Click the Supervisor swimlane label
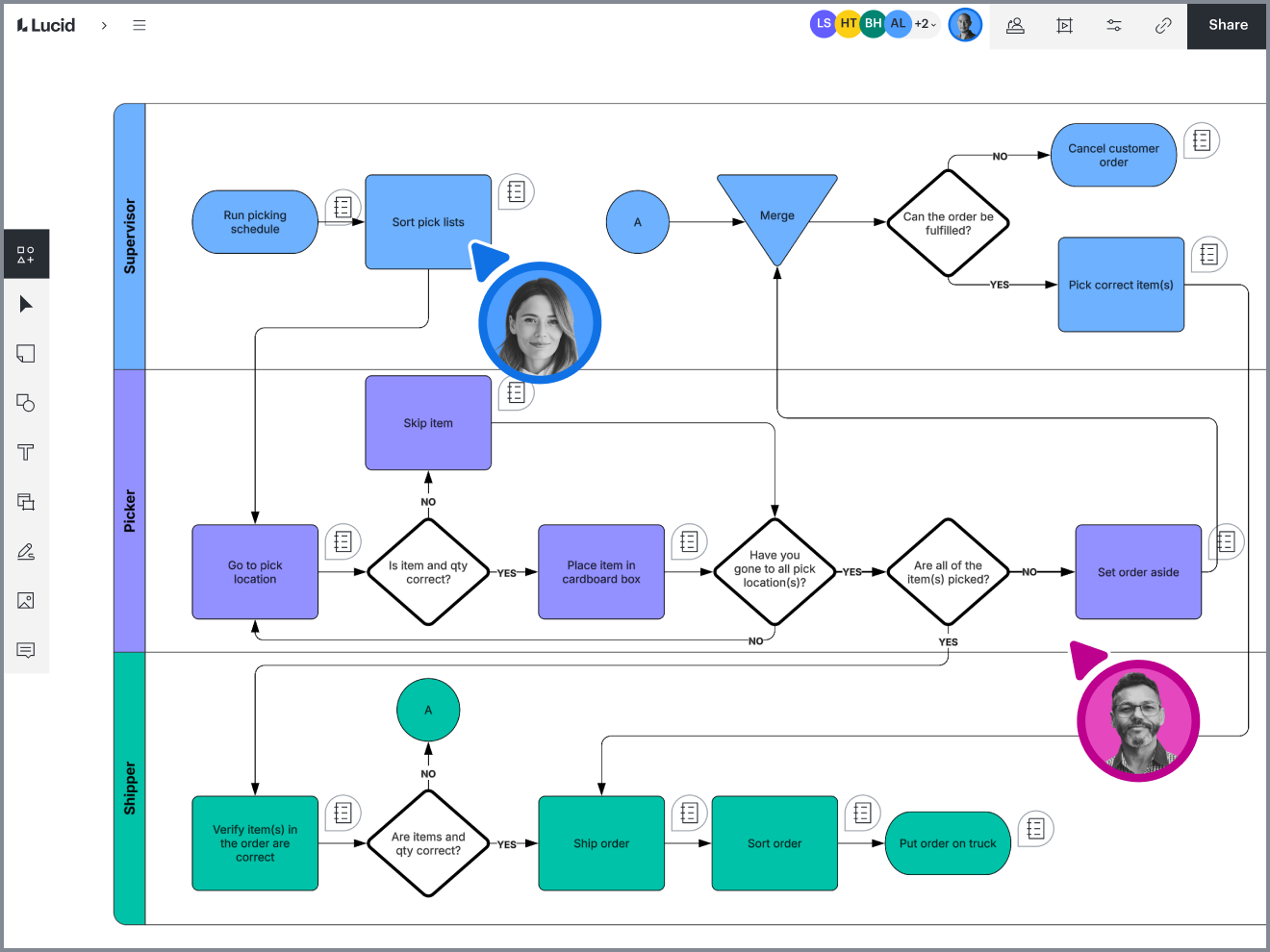This screenshot has height=952, width=1270. tap(130, 237)
